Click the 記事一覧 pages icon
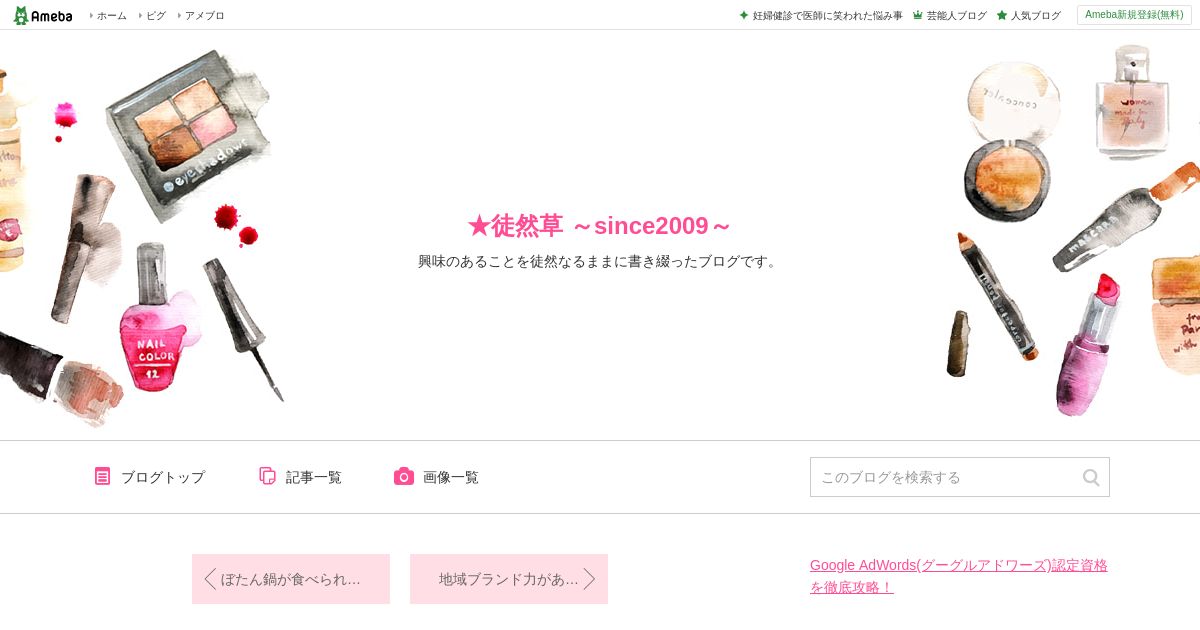 point(267,476)
